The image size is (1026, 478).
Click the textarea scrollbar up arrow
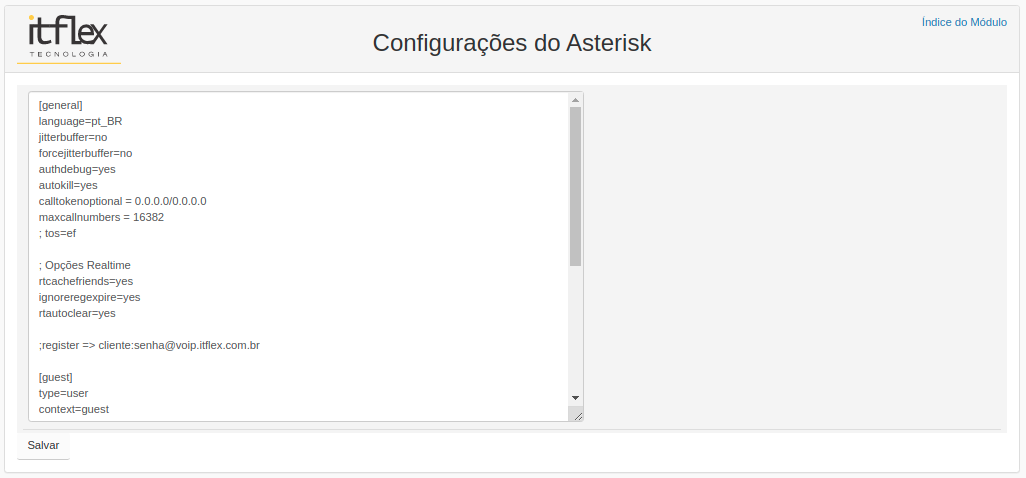point(575,100)
